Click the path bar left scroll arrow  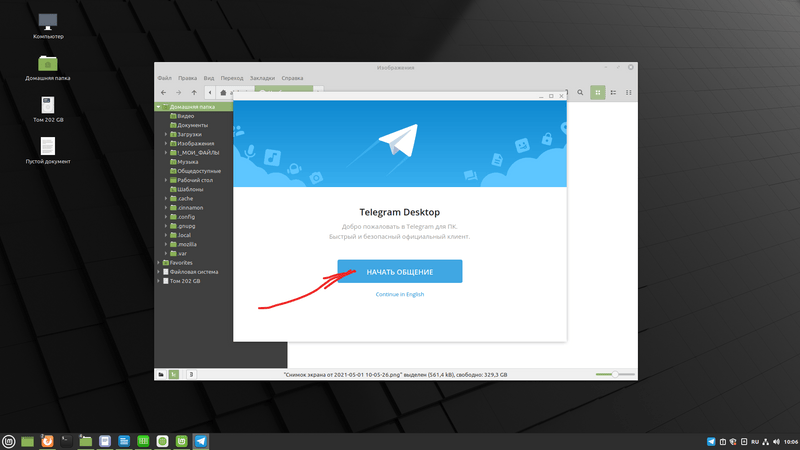210,92
